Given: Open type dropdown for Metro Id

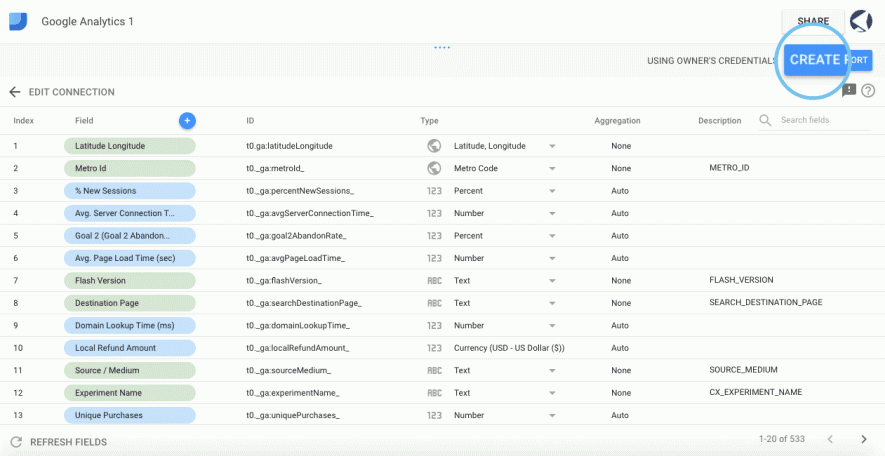Looking at the screenshot, I should pyautogui.click(x=552, y=169).
